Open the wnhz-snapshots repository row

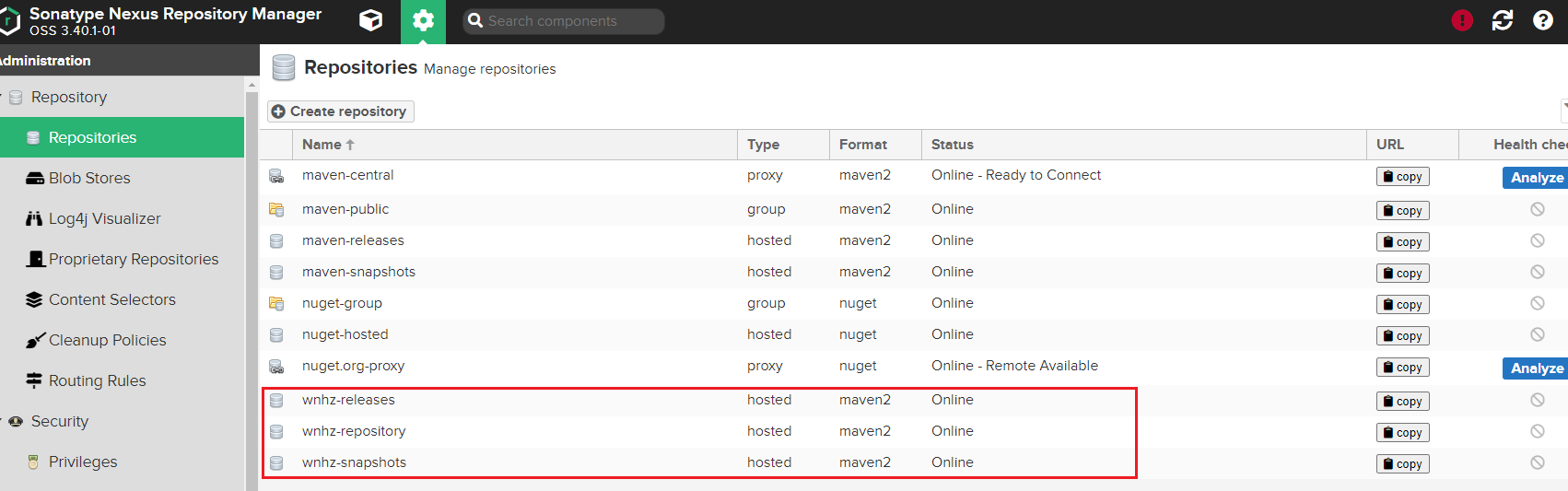point(914,463)
